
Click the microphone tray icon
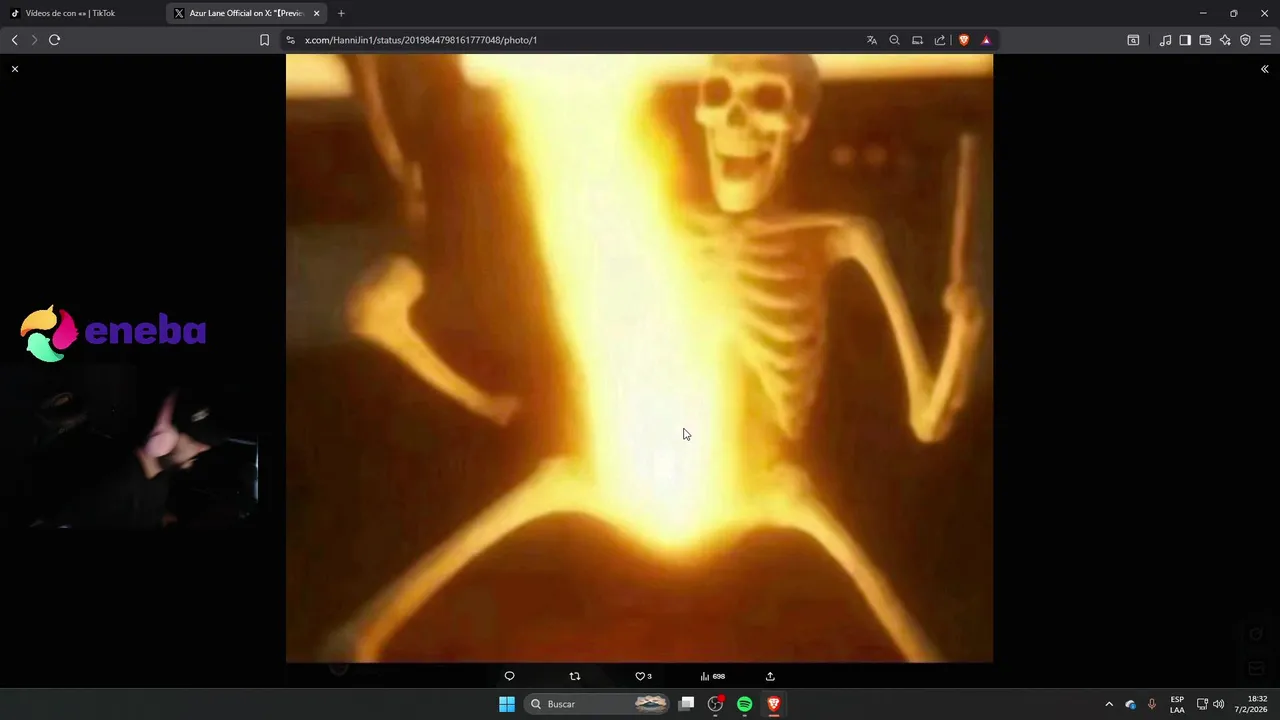pos(1152,704)
